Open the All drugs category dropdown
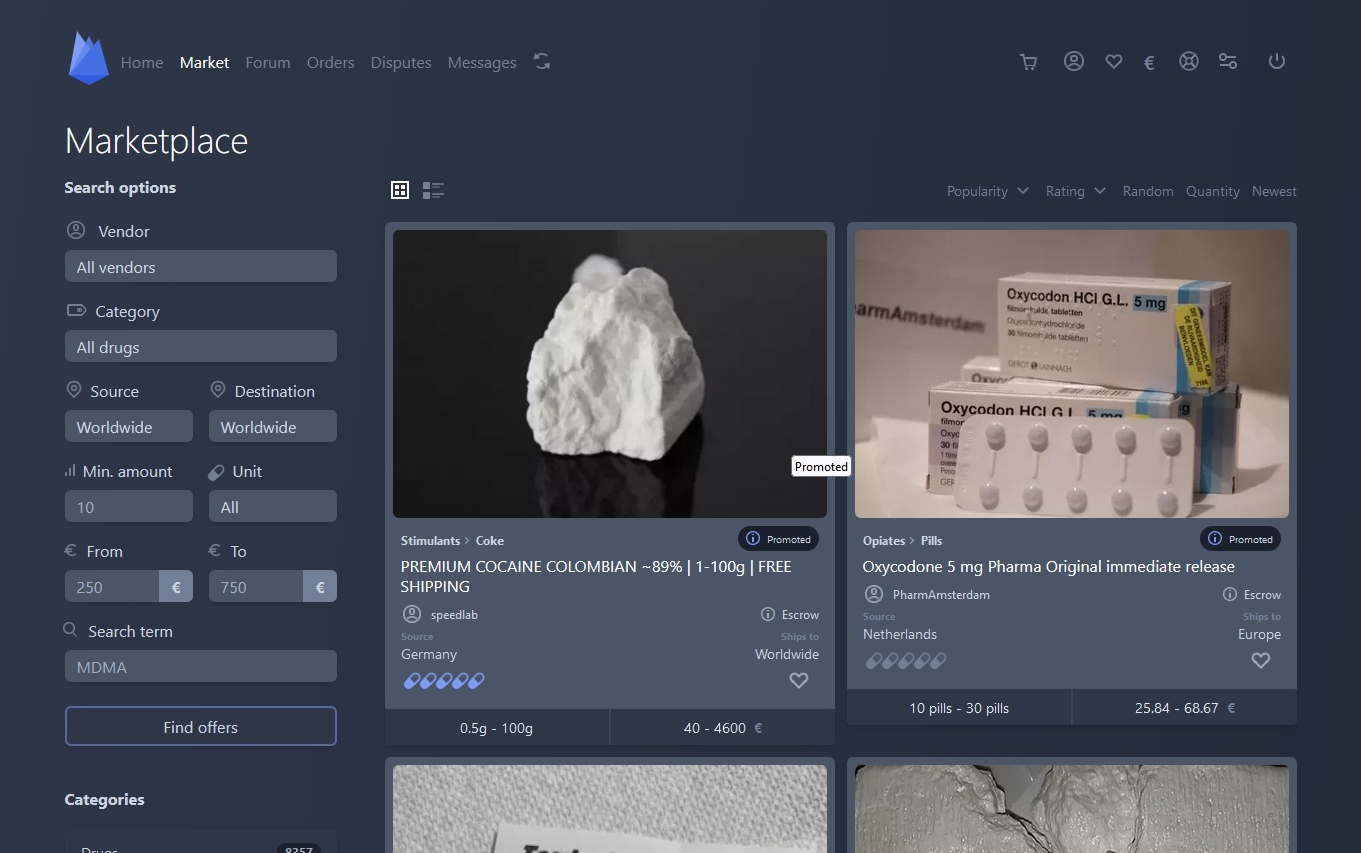 201,347
